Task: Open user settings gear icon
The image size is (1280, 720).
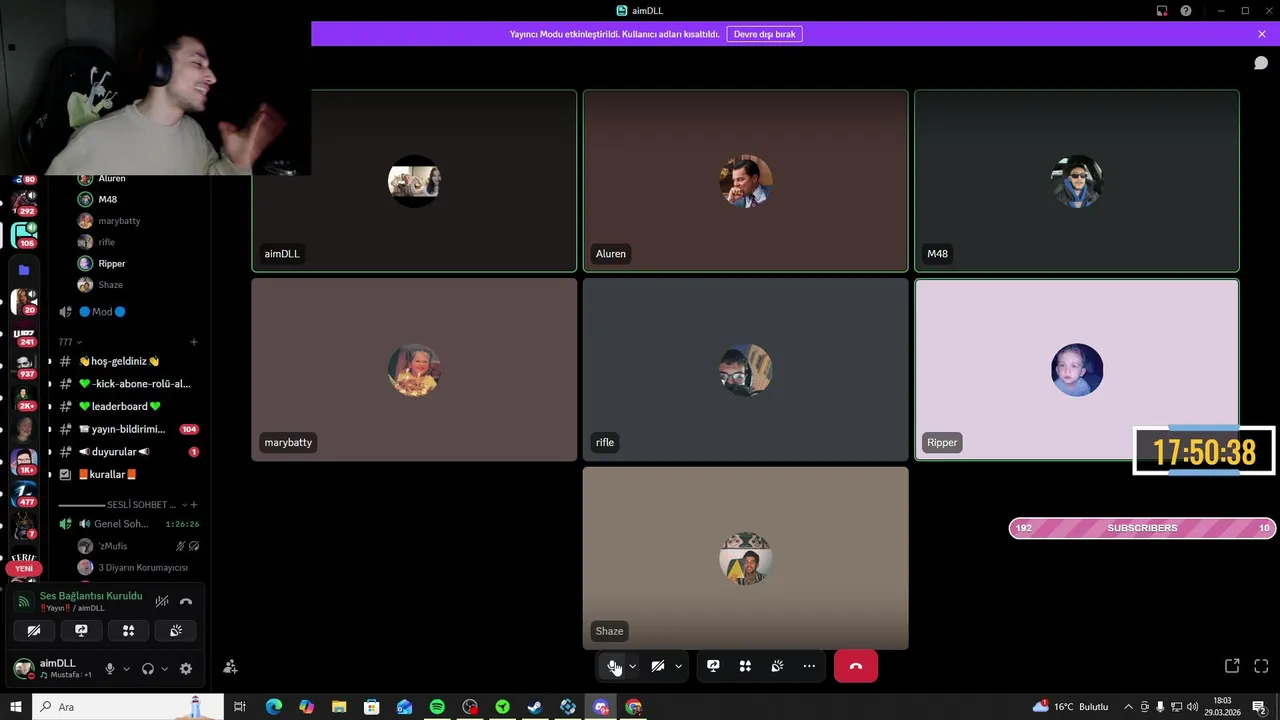Action: [186, 669]
